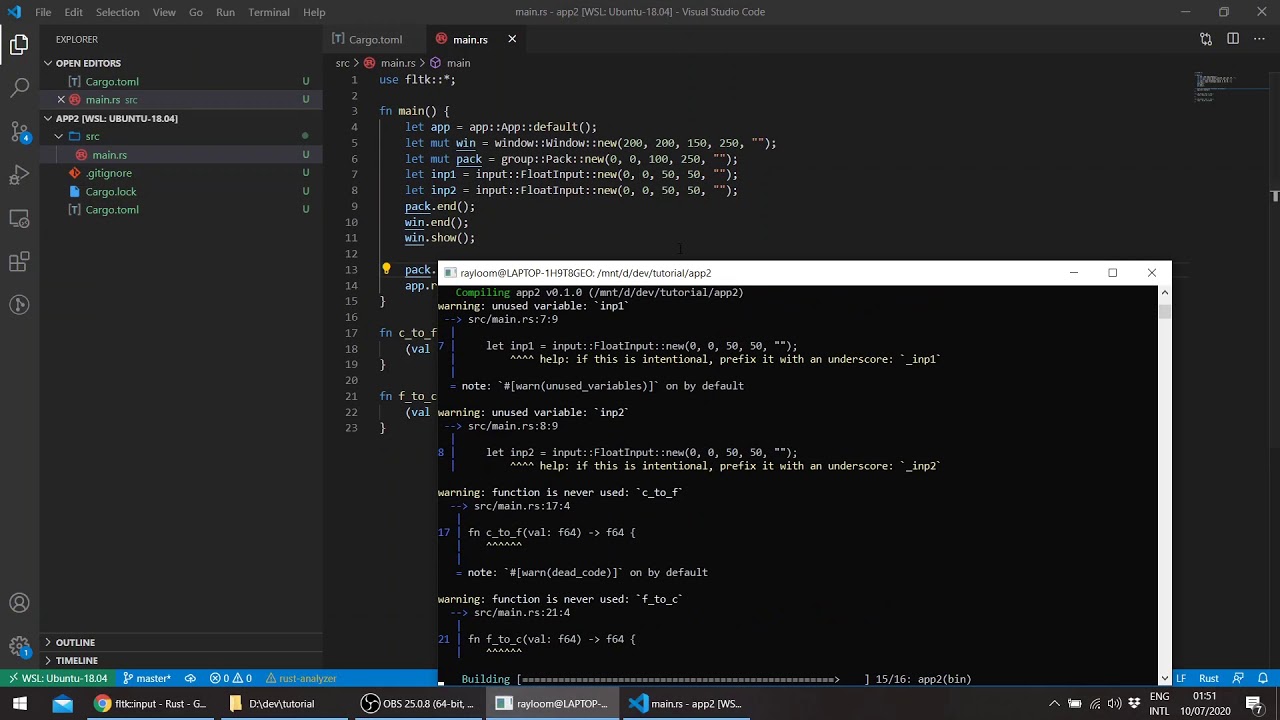Click src in the breadcrumb
1280x720 pixels.
342,63
